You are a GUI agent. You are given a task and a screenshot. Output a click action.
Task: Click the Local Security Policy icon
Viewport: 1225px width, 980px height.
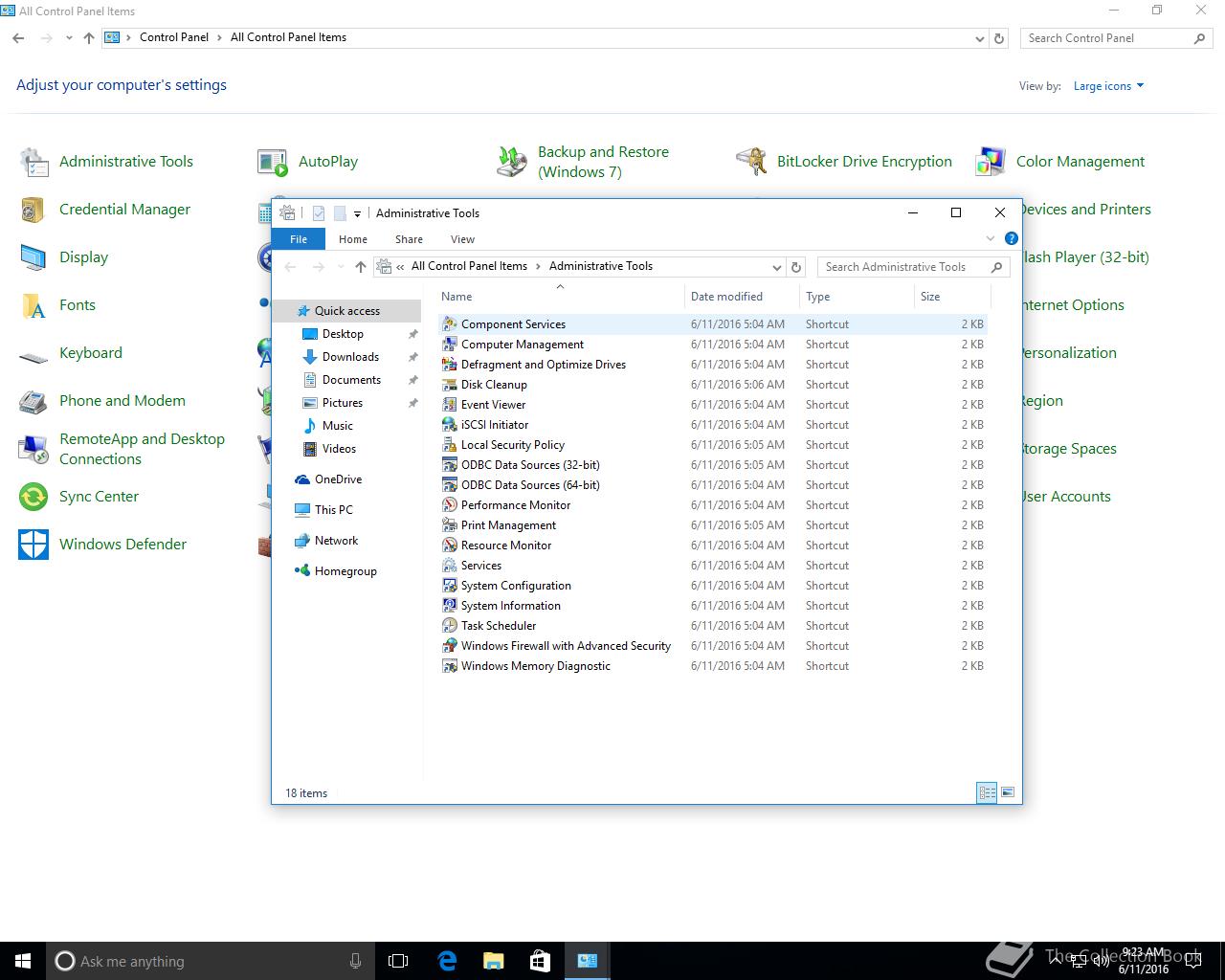tap(449, 445)
